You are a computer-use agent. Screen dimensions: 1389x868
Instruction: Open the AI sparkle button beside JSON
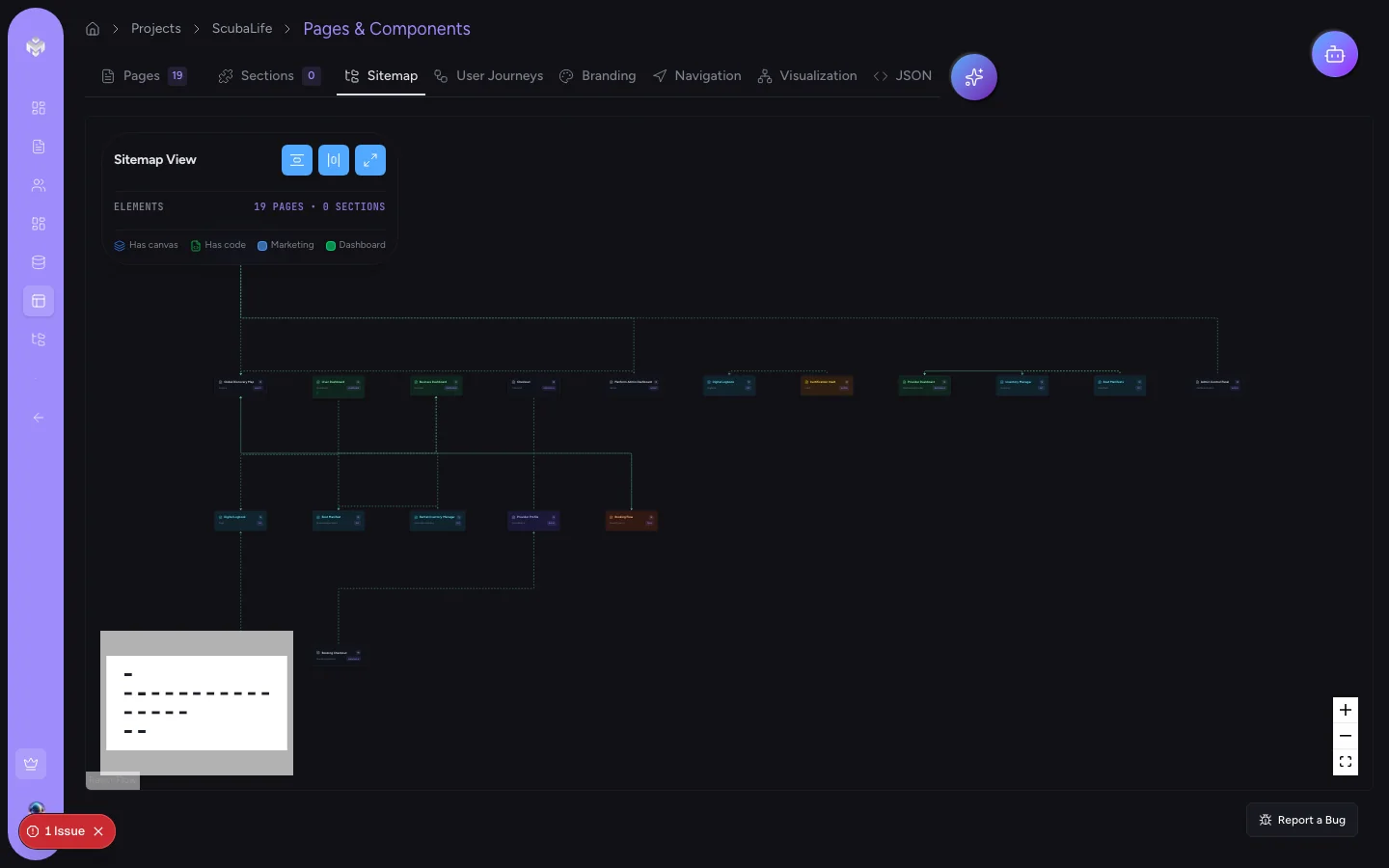(974, 77)
